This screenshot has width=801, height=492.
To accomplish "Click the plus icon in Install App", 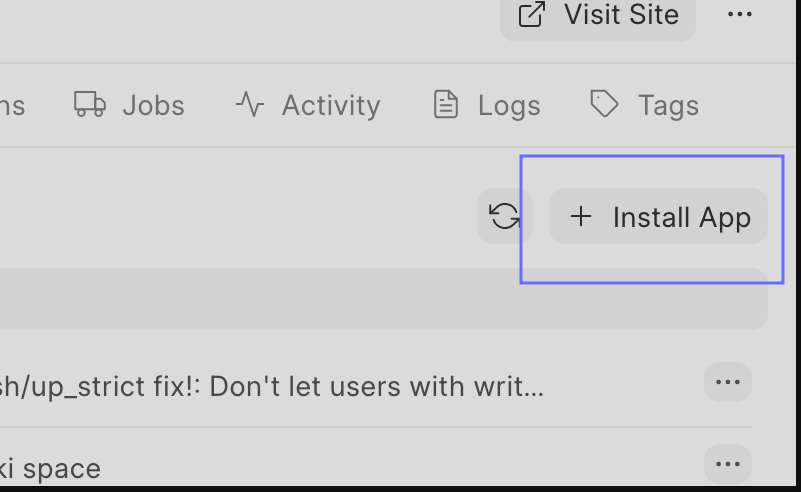I will point(581,216).
